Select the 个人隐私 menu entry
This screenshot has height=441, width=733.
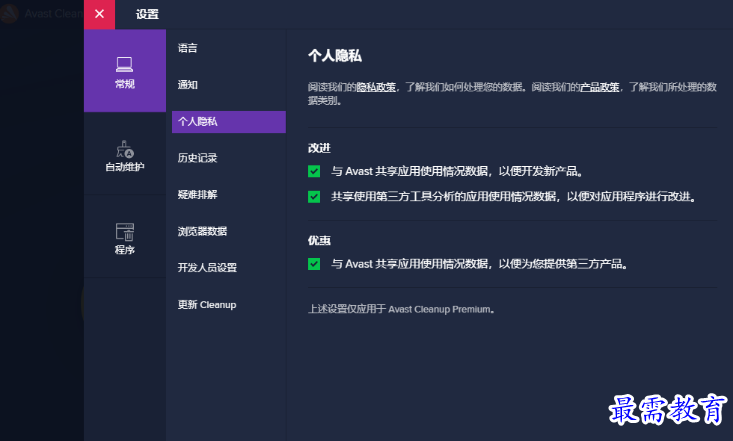pos(229,122)
